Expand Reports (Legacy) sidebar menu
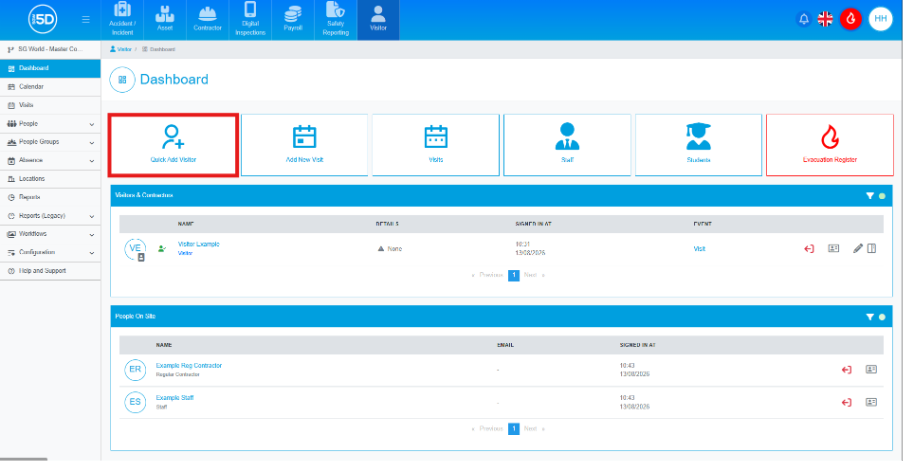903x462 pixels. 50,215
